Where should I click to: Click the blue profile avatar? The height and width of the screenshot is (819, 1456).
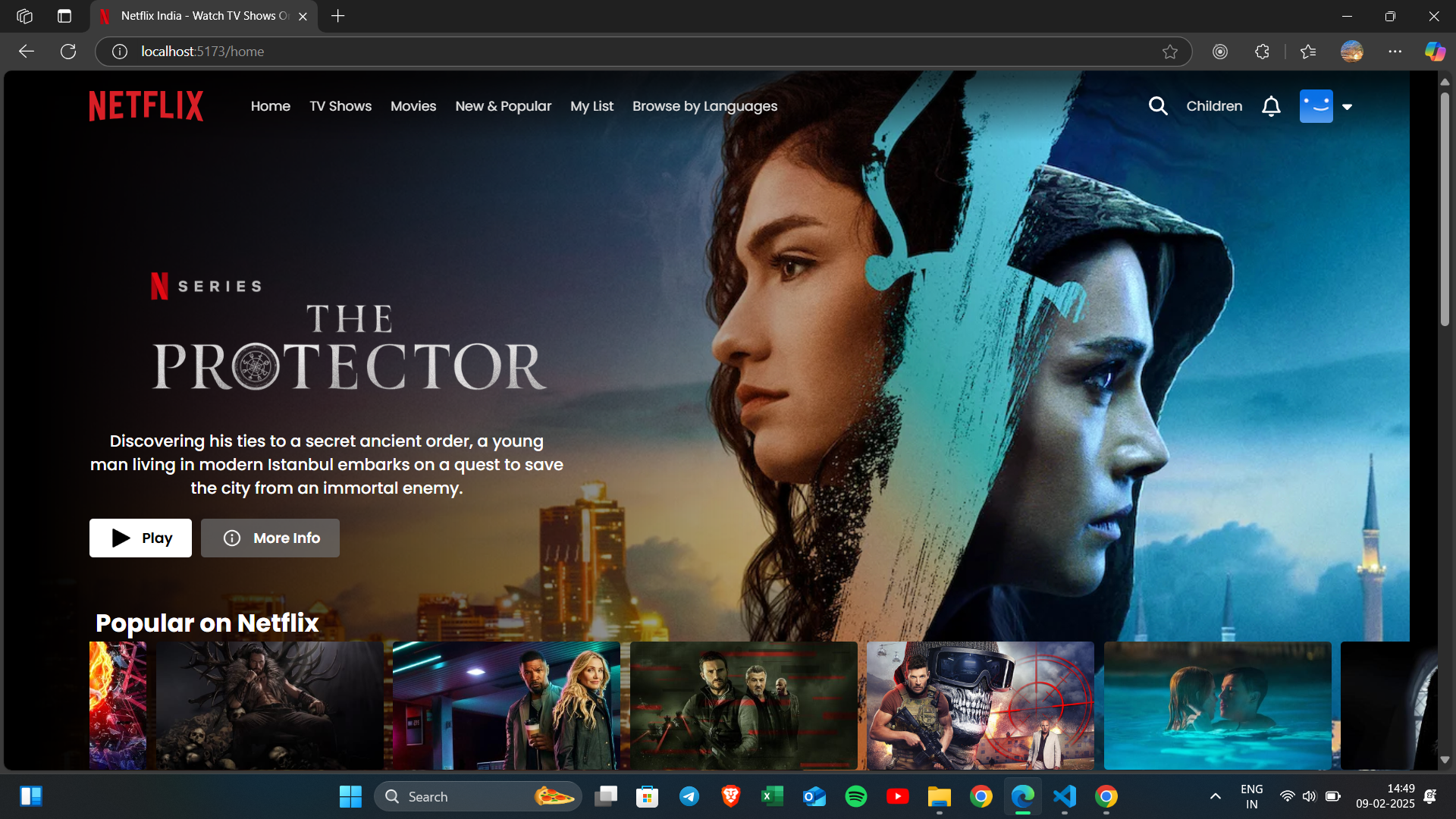[x=1316, y=106]
